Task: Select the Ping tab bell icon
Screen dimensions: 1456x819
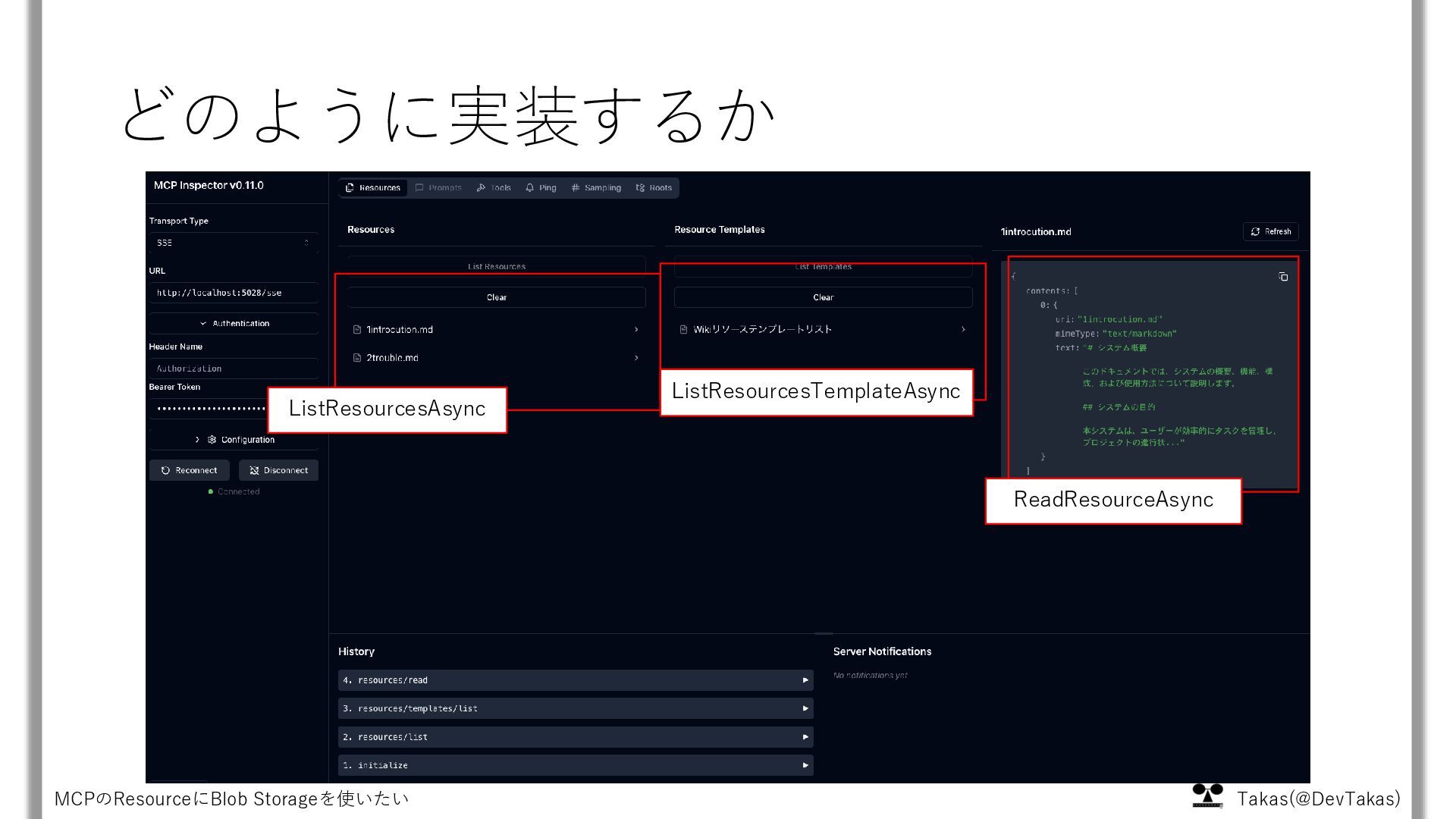Action: pos(529,188)
